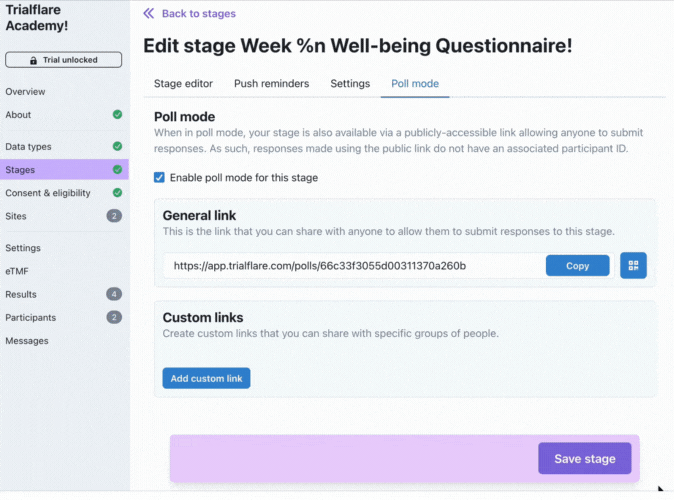674x500 pixels.
Task: Click the QR code icon button
Action: pos(633,265)
